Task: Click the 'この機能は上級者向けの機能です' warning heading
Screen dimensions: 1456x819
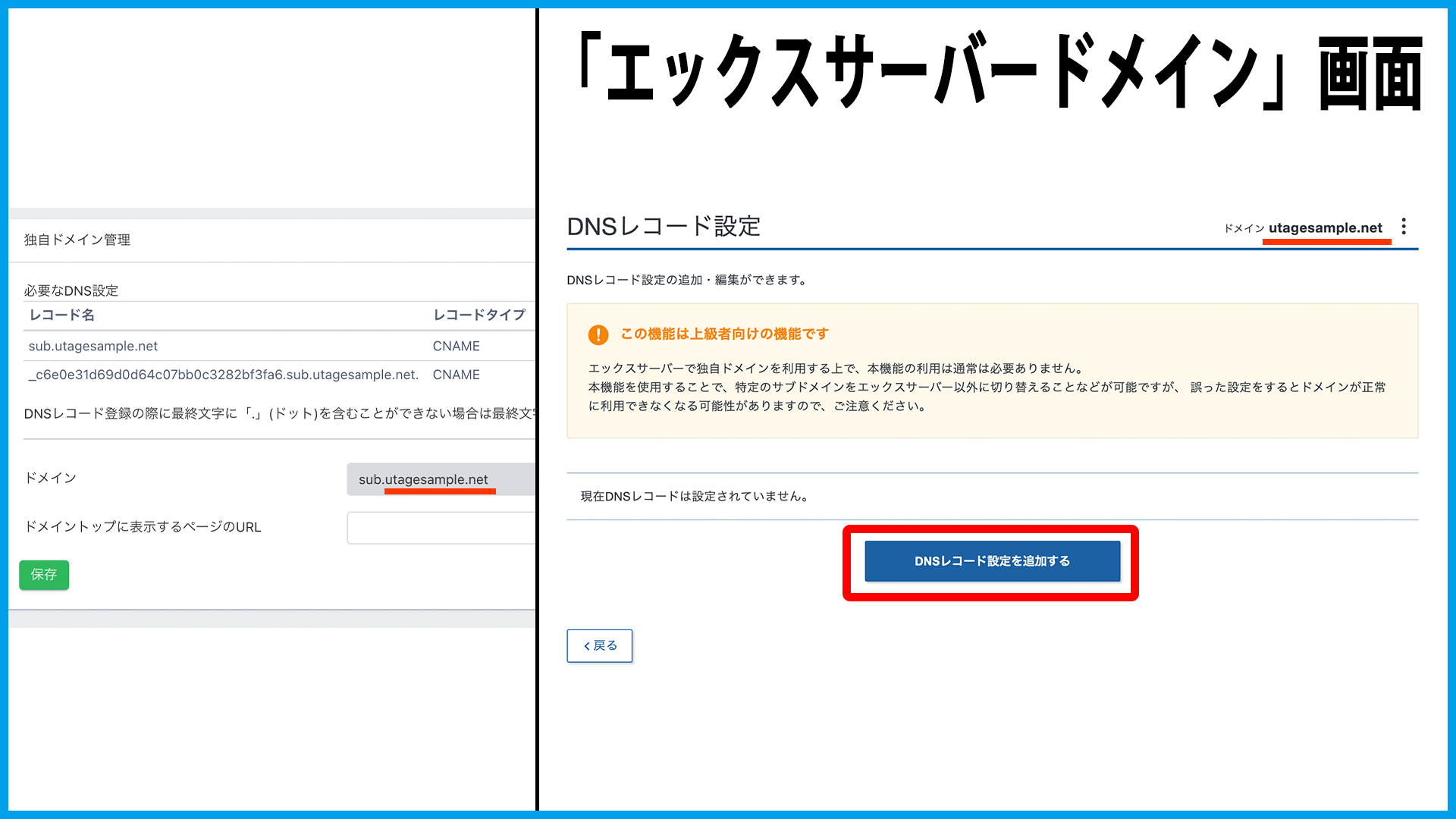Action: pos(724,334)
